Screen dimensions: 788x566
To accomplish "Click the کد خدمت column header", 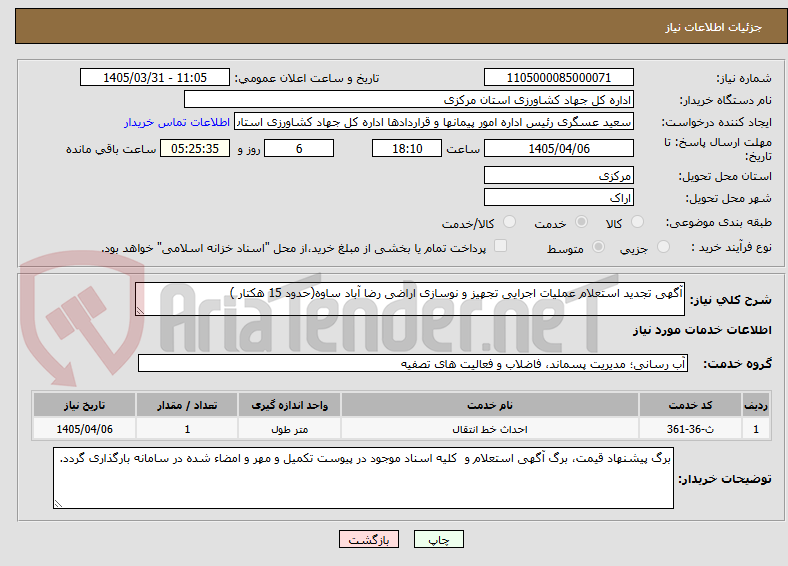I will click(x=691, y=405).
